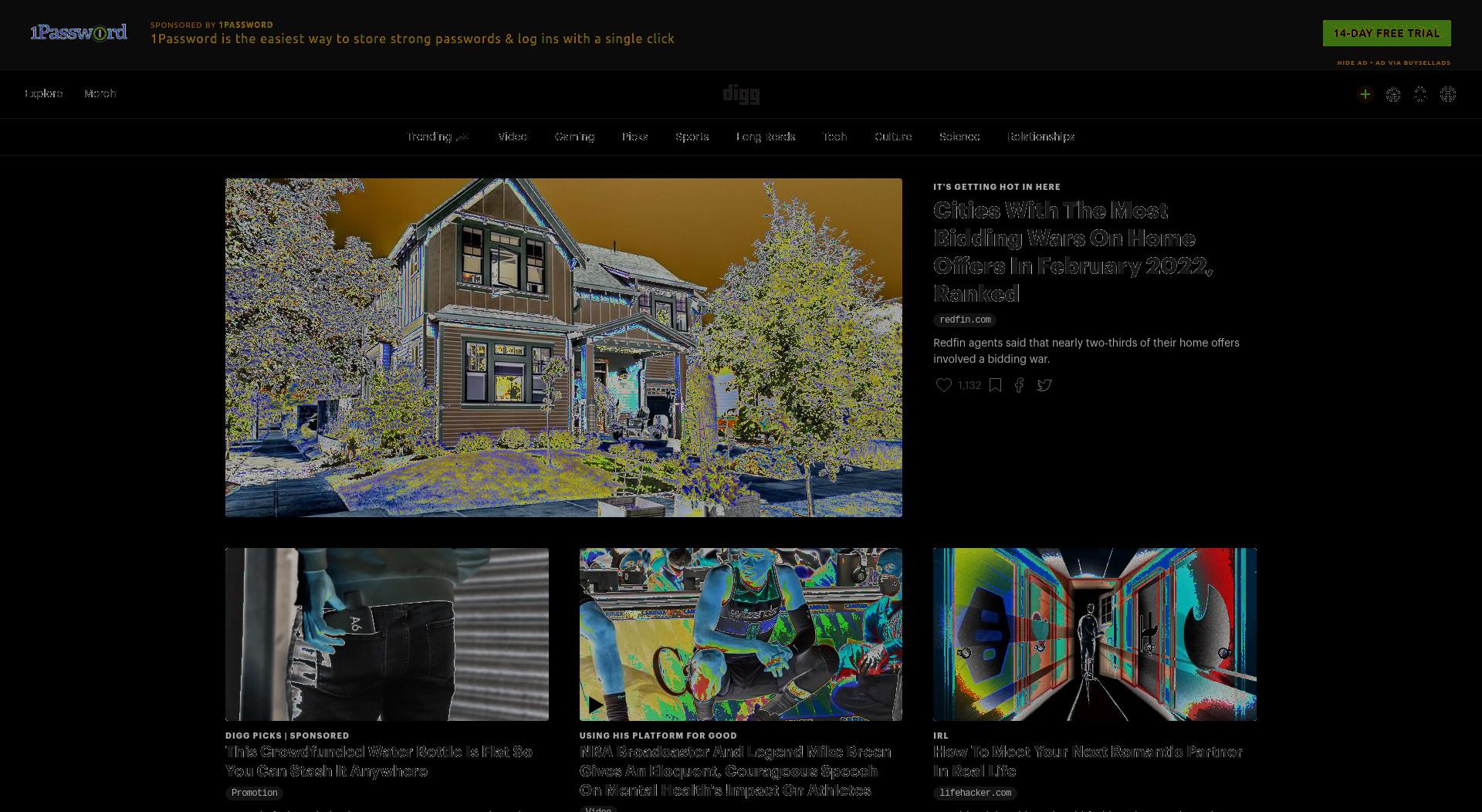Viewport: 1482px width, 812px height.
Task: Click the 1Password logo in the ad
Action: (x=78, y=32)
